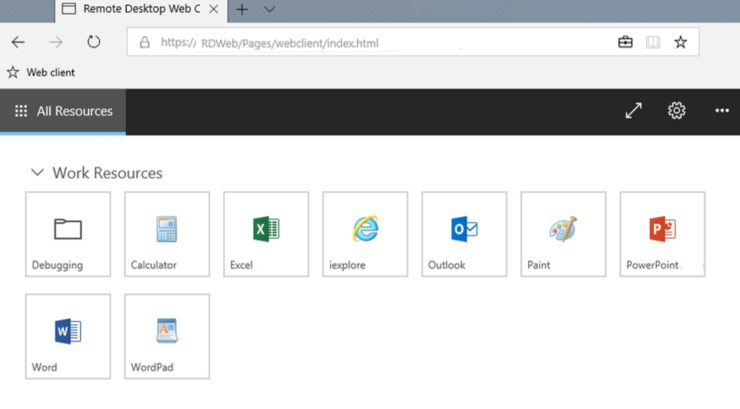
Task: Launch the WordPad remote app
Action: 166,336
